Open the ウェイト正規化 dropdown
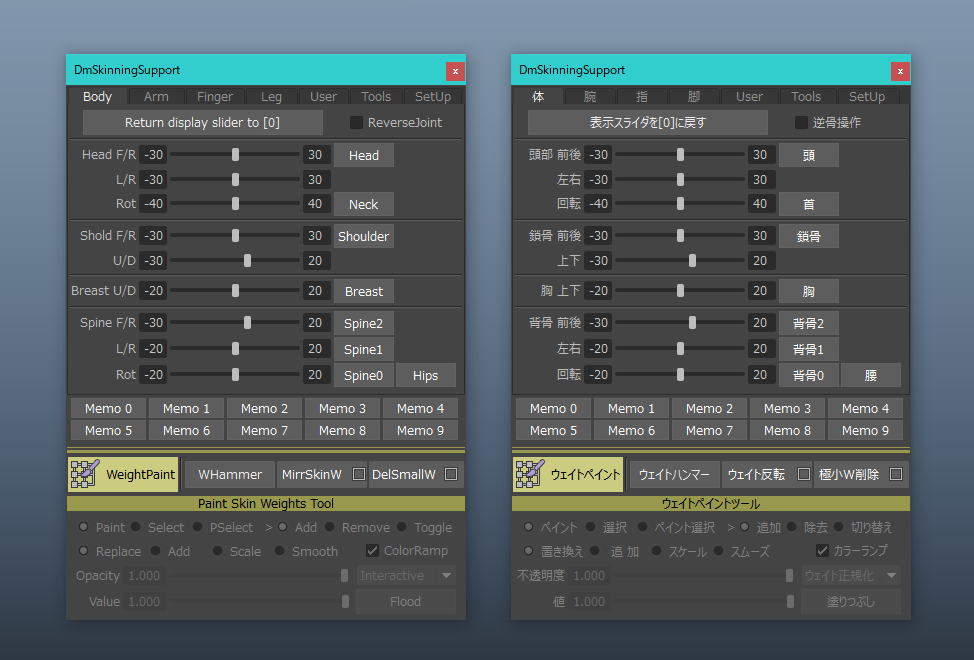 coord(850,576)
